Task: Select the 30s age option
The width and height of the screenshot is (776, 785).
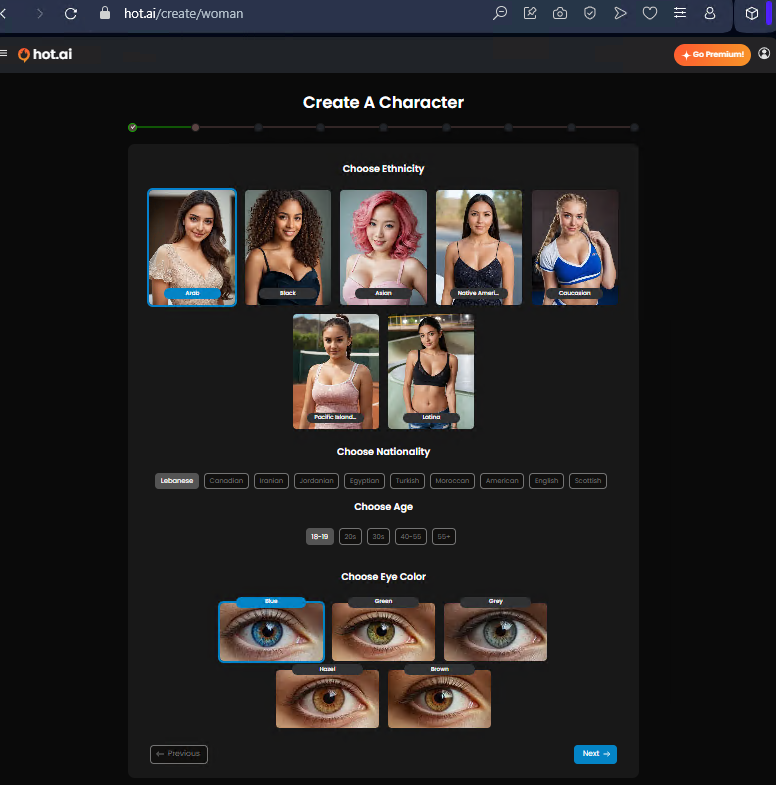Action: coord(378,537)
